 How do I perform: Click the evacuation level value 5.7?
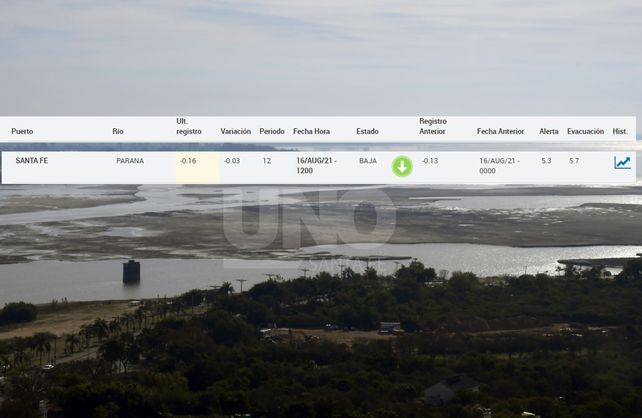click(574, 161)
